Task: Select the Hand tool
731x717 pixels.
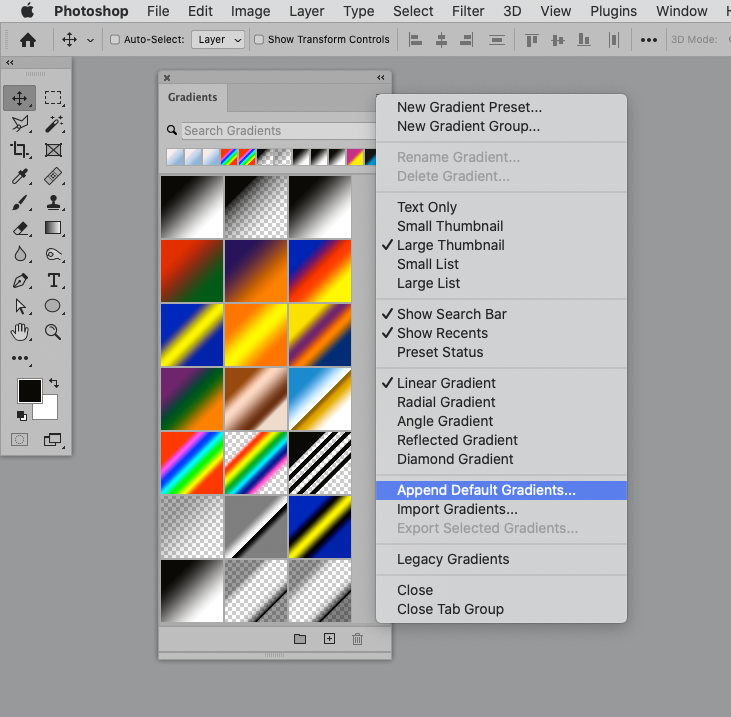Action: [20, 332]
